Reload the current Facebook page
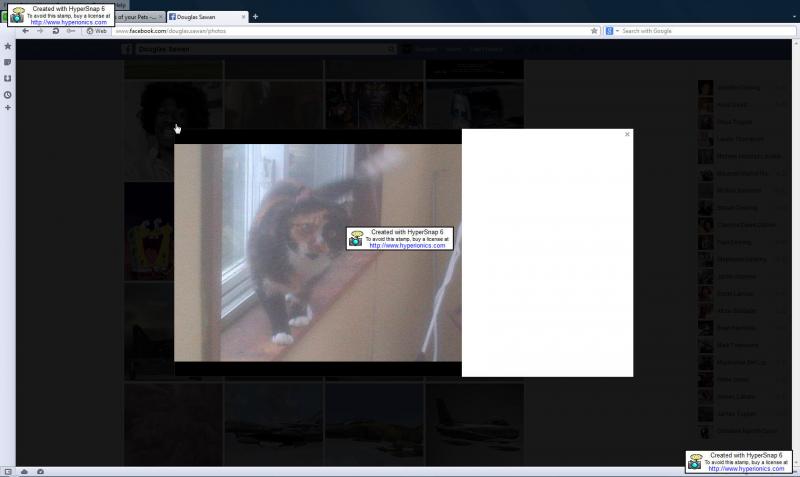The image size is (800, 477). [56, 31]
